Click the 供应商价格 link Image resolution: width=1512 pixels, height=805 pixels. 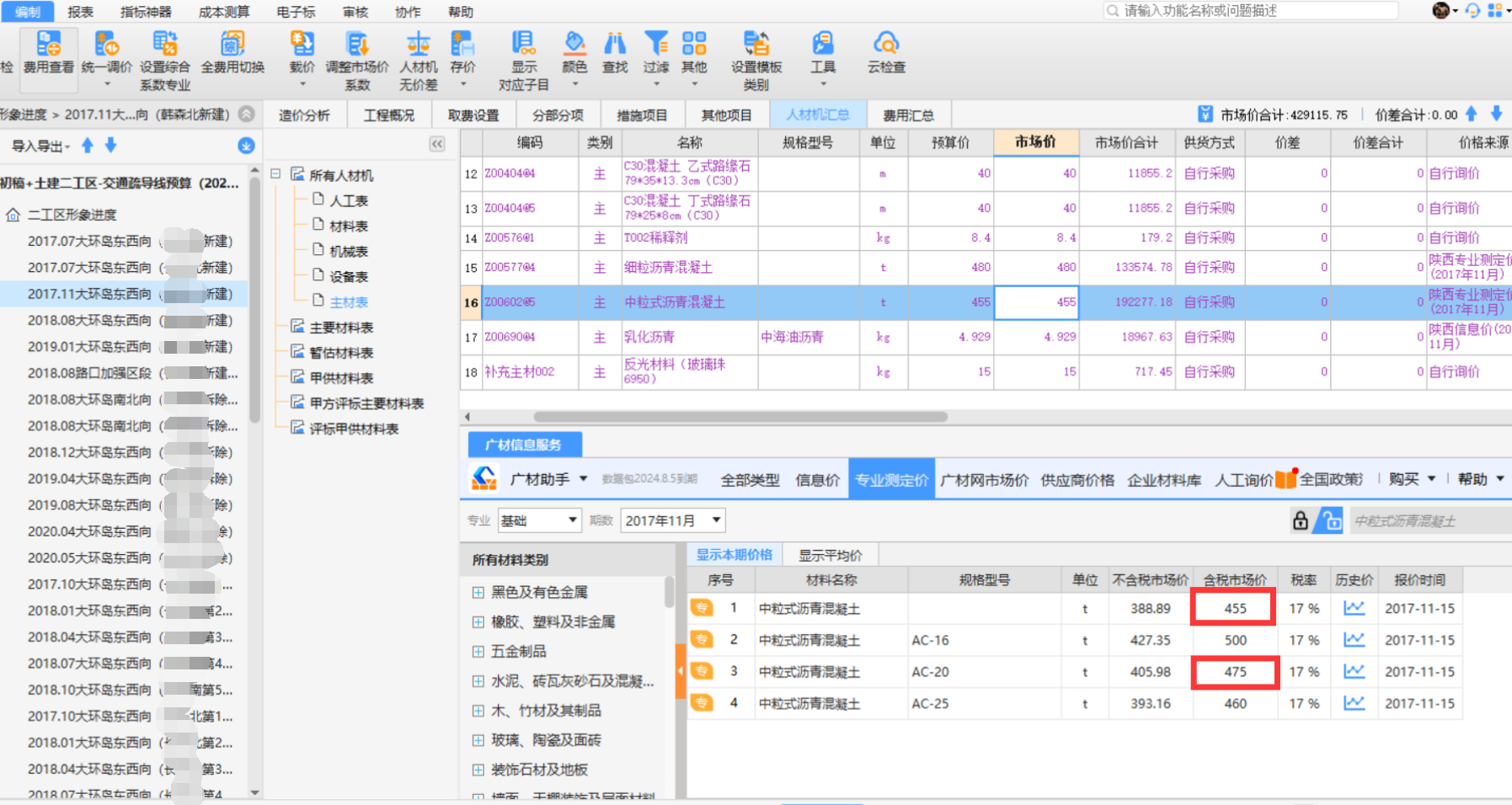tap(1077, 480)
